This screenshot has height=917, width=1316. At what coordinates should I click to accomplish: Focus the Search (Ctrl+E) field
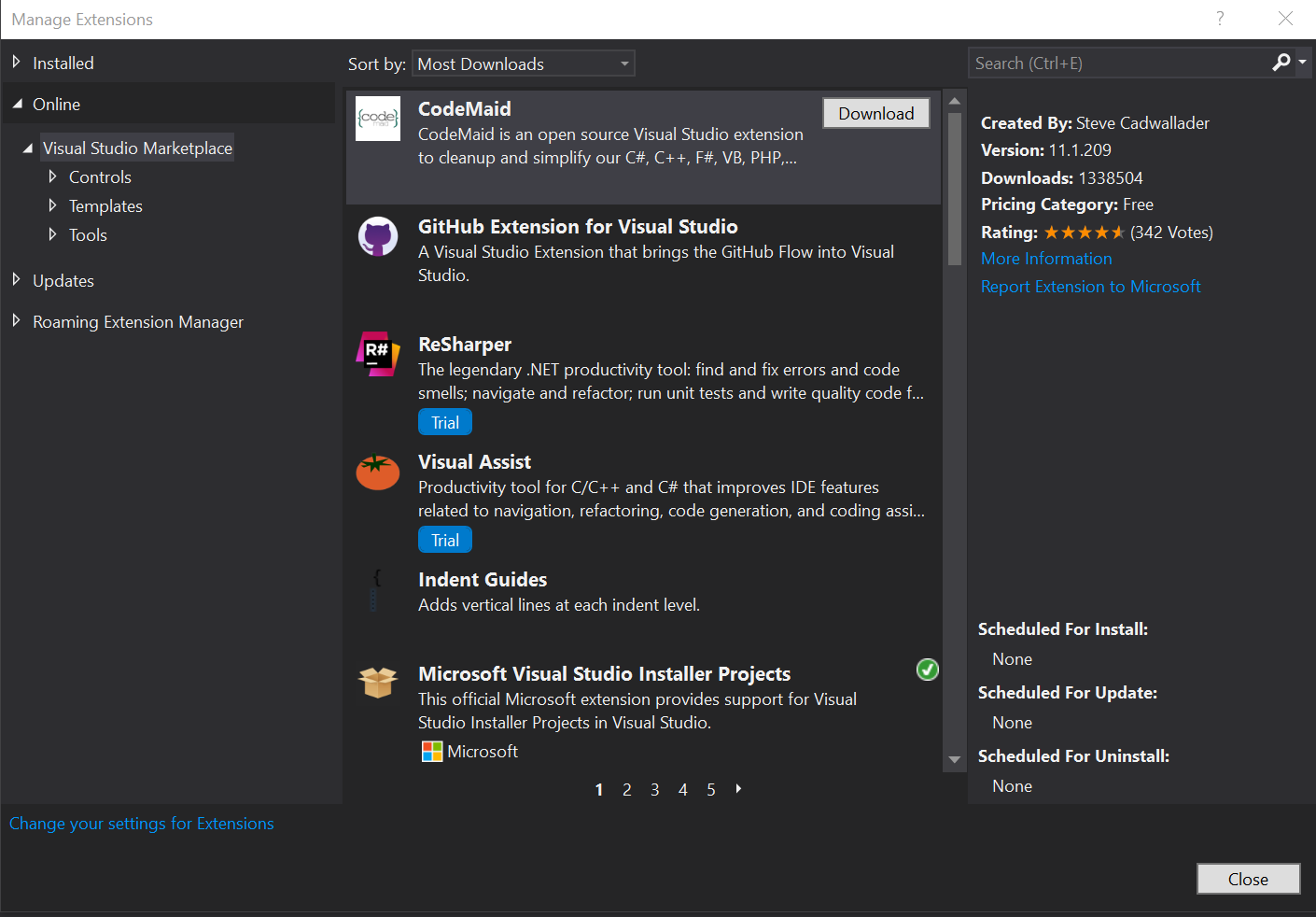point(1118,63)
